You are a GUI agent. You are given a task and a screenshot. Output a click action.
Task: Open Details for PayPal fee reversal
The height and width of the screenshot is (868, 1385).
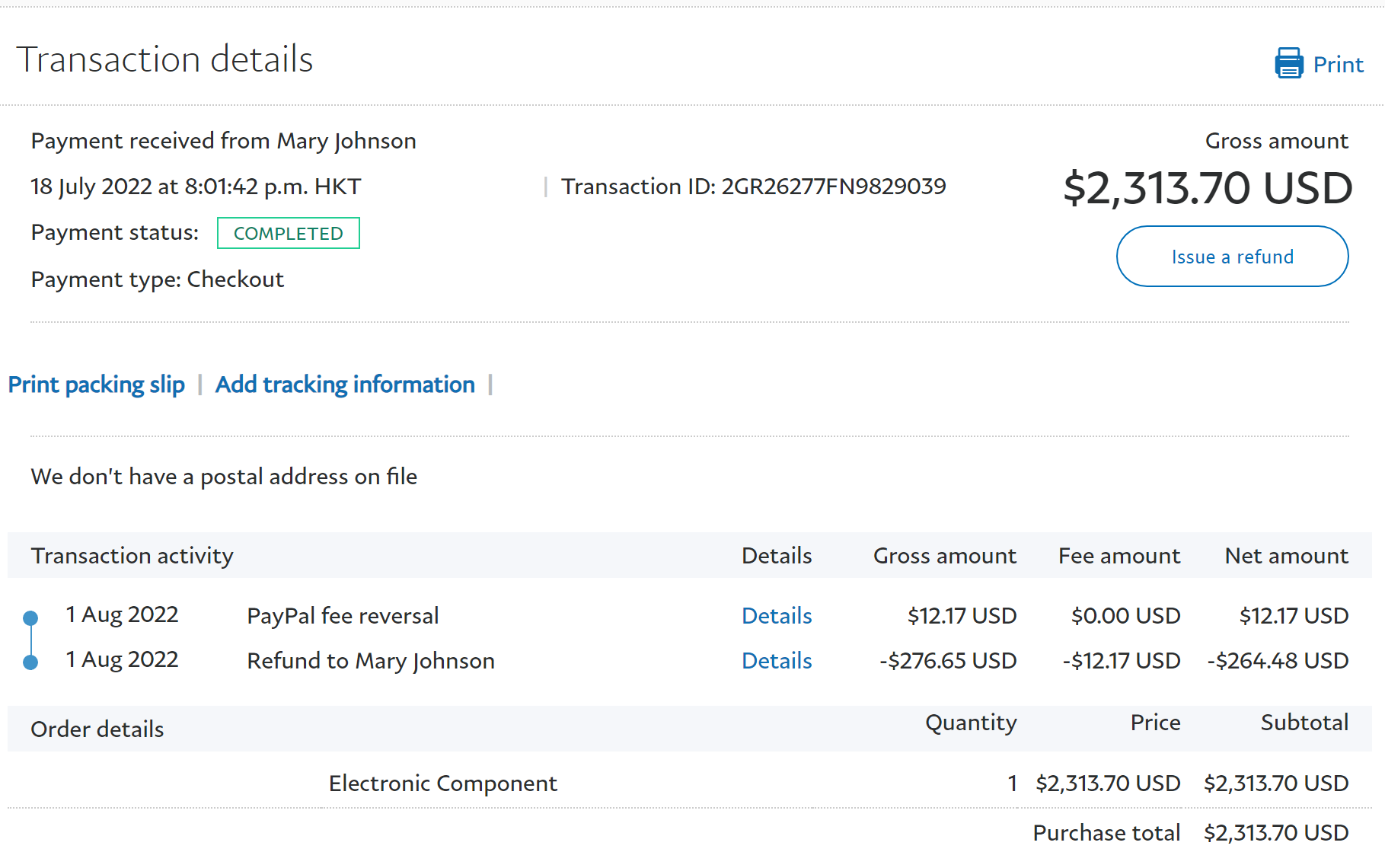(776, 615)
